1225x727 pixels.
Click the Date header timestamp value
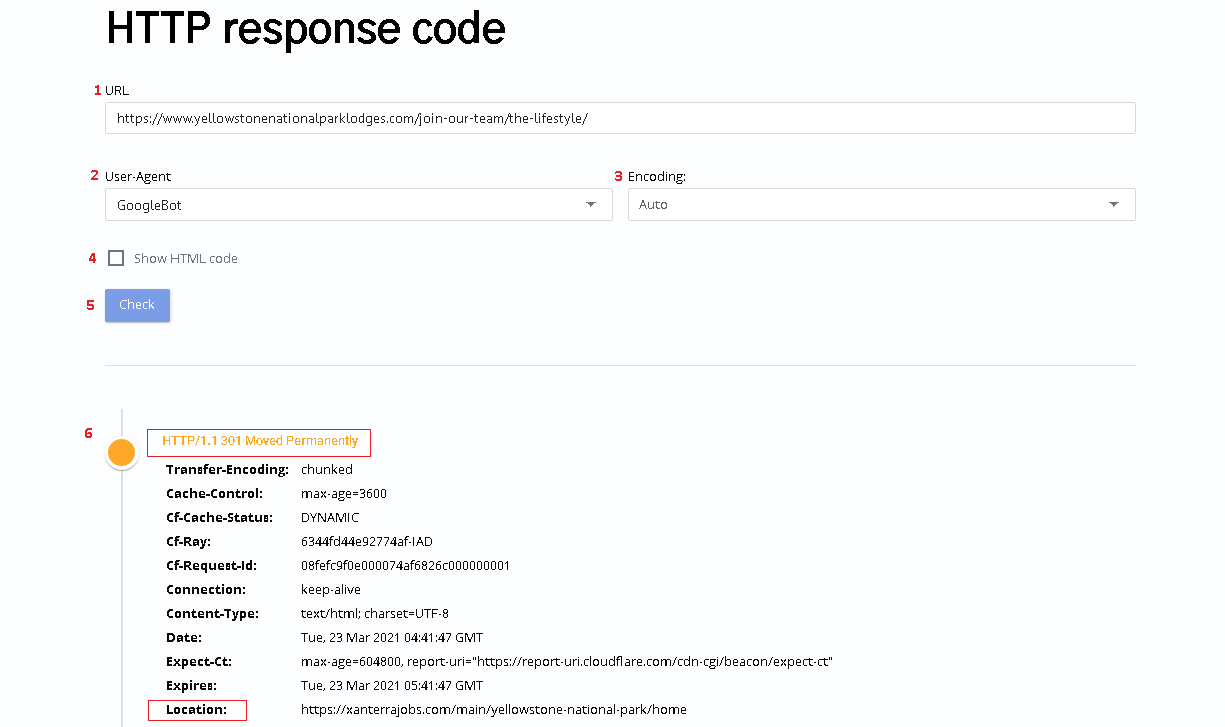coord(391,638)
